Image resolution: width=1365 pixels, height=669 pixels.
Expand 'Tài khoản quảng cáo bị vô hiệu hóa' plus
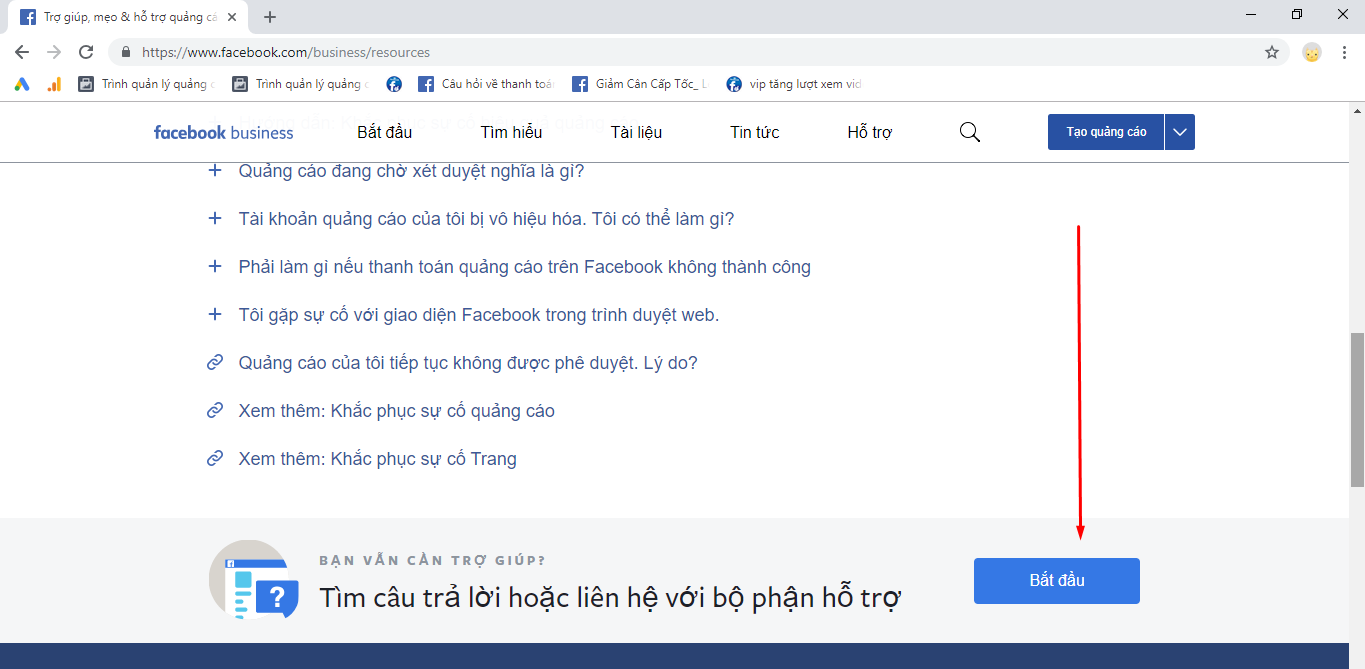point(214,219)
